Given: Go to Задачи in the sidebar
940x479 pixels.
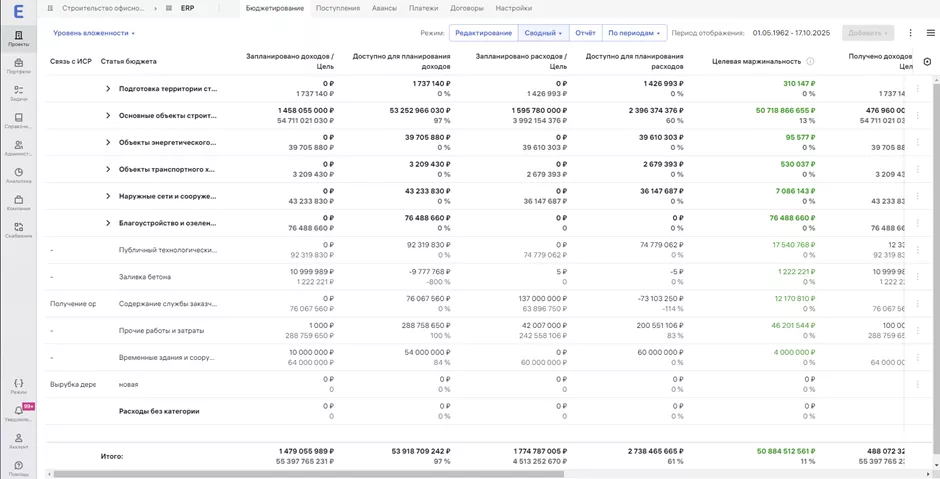Looking at the screenshot, I should [18, 94].
